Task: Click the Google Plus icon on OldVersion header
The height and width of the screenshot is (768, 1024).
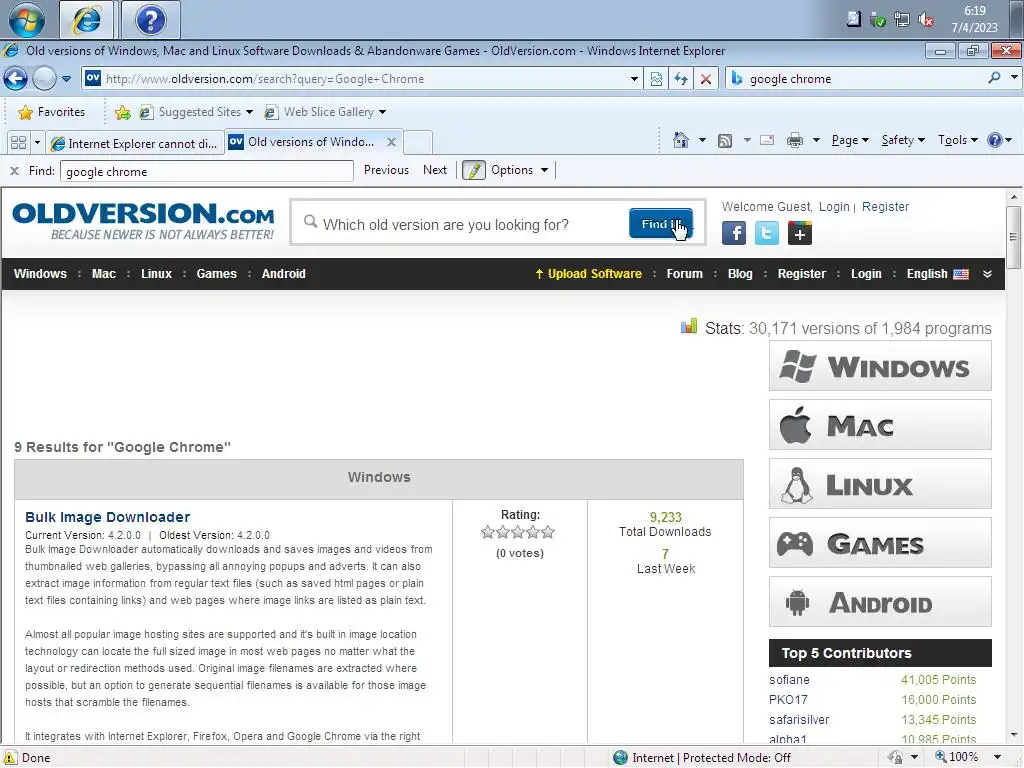Action: click(800, 233)
